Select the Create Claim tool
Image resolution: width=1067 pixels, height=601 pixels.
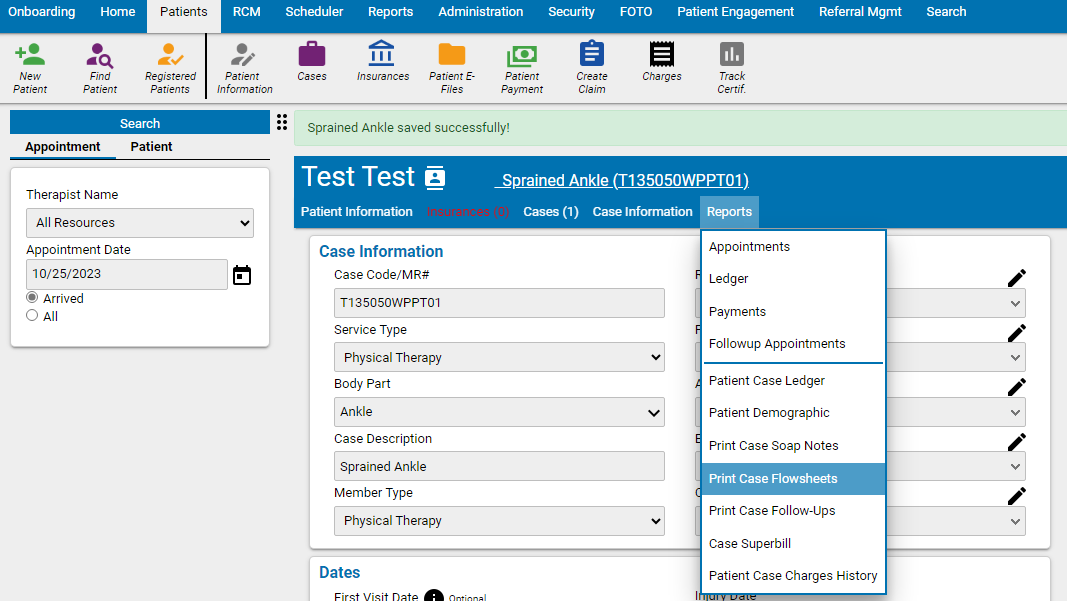(x=591, y=67)
